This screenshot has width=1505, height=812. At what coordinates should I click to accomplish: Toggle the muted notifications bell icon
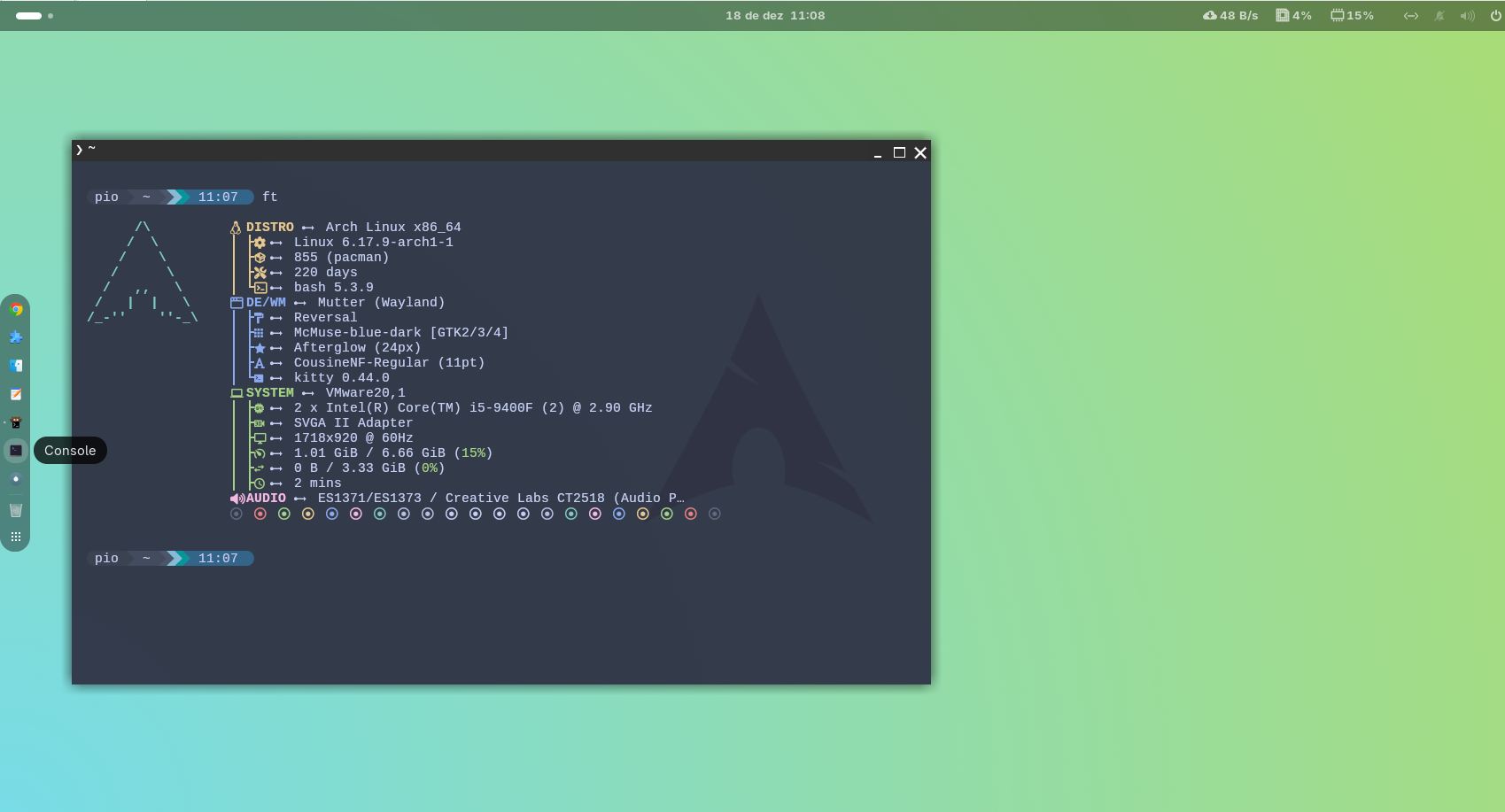(x=1439, y=16)
